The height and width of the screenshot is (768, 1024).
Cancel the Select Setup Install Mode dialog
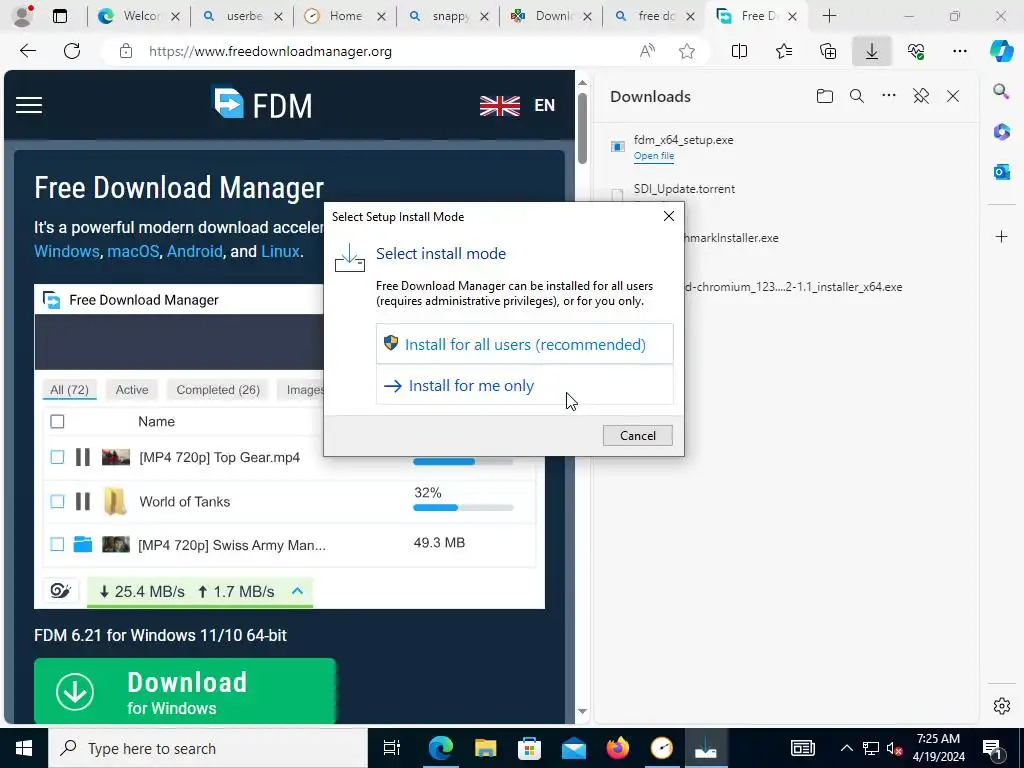coord(637,436)
